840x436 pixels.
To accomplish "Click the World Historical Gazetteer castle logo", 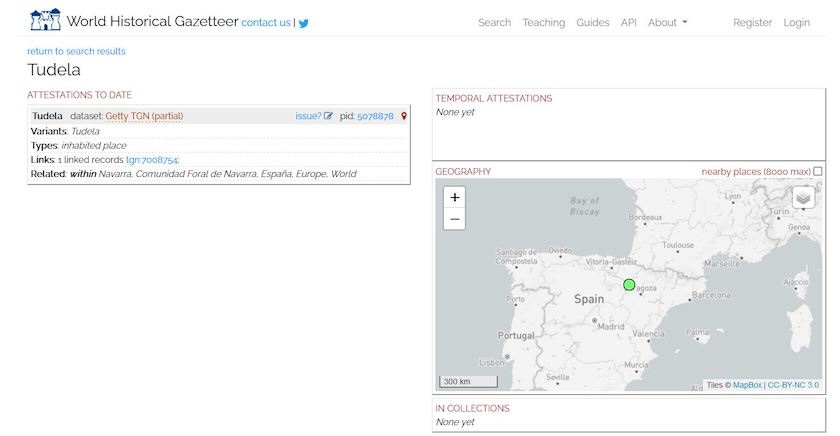I will pyautogui.click(x=45, y=20).
